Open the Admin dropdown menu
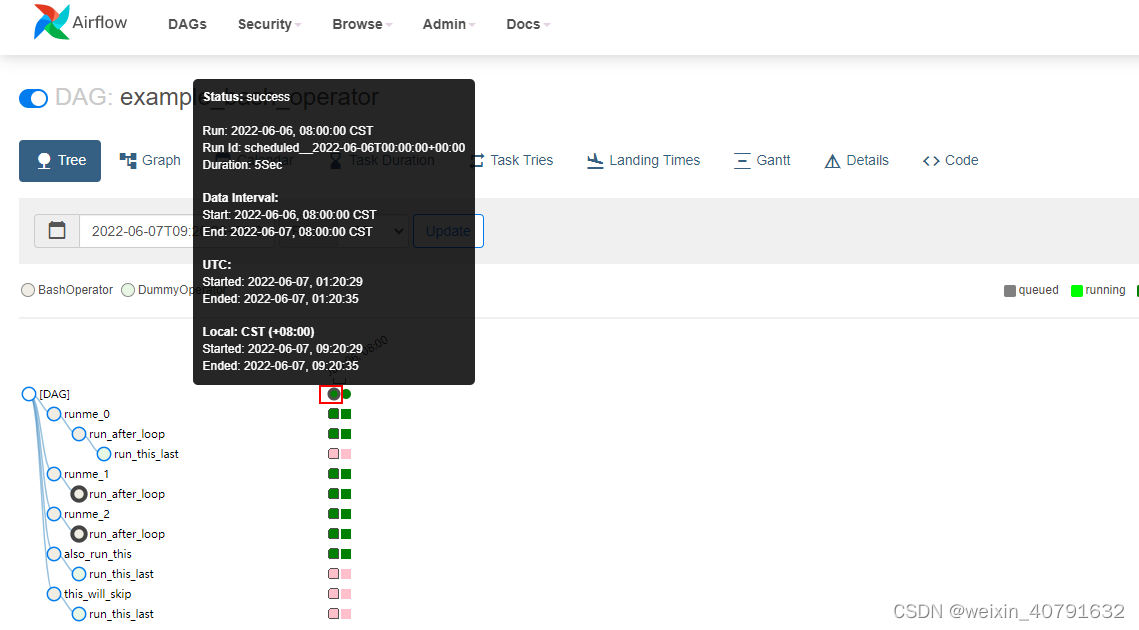The image size is (1139, 630). (449, 24)
